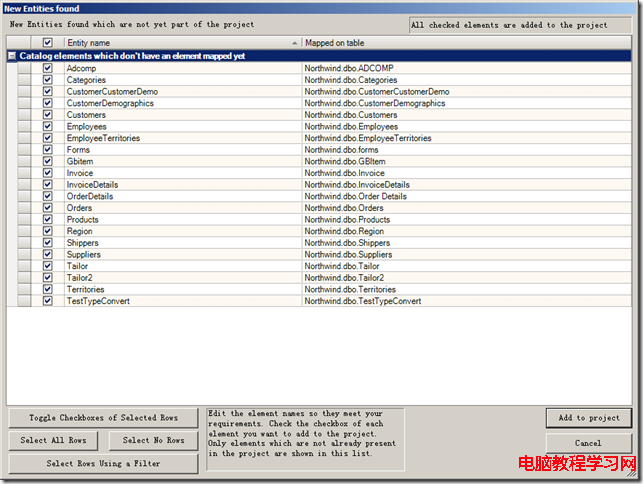Toggle the Shippers row checkbox
Image resolution: width=643 pixels, height=484 pixels.
coord(48,242)
